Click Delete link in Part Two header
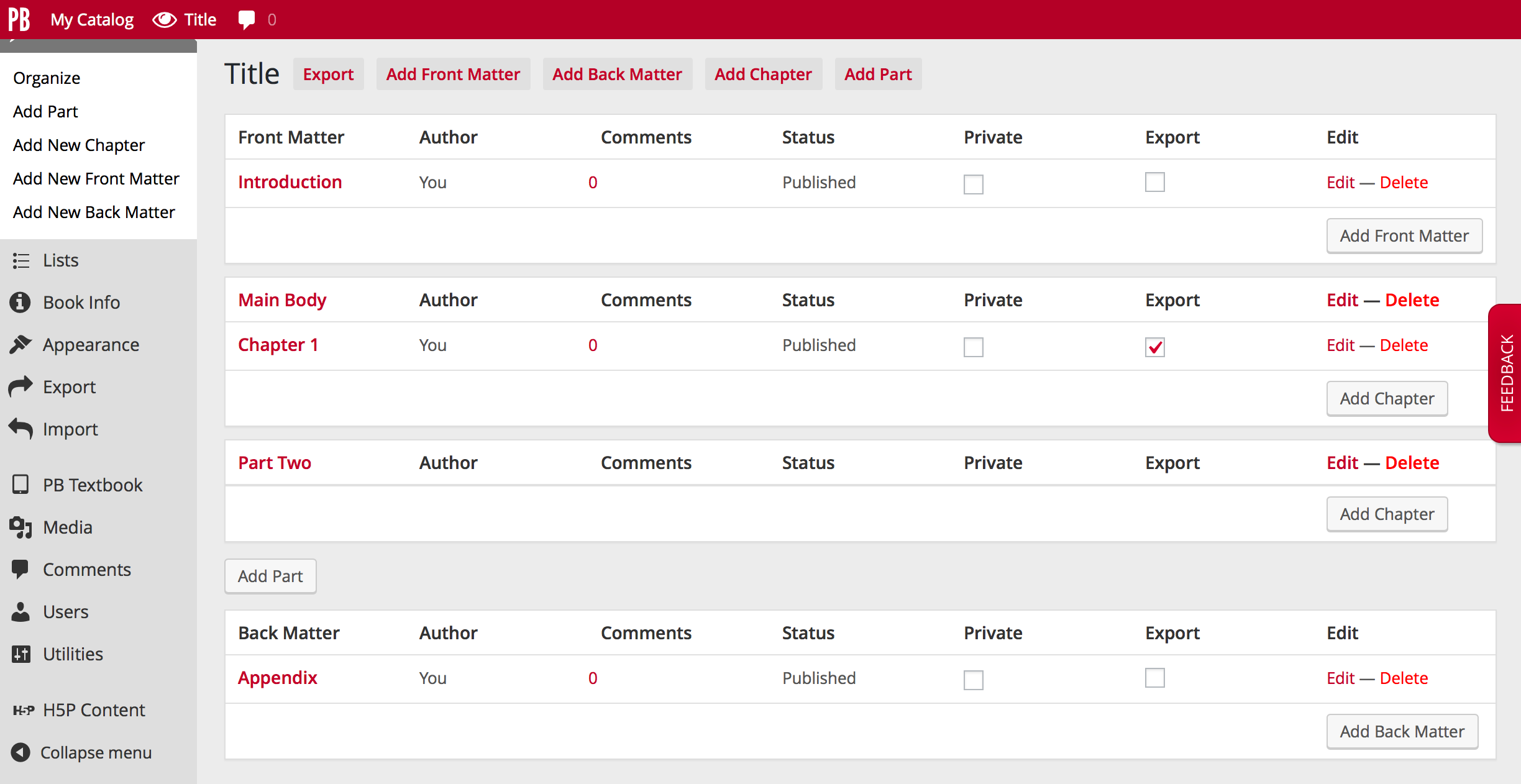 pos(1412,463)
